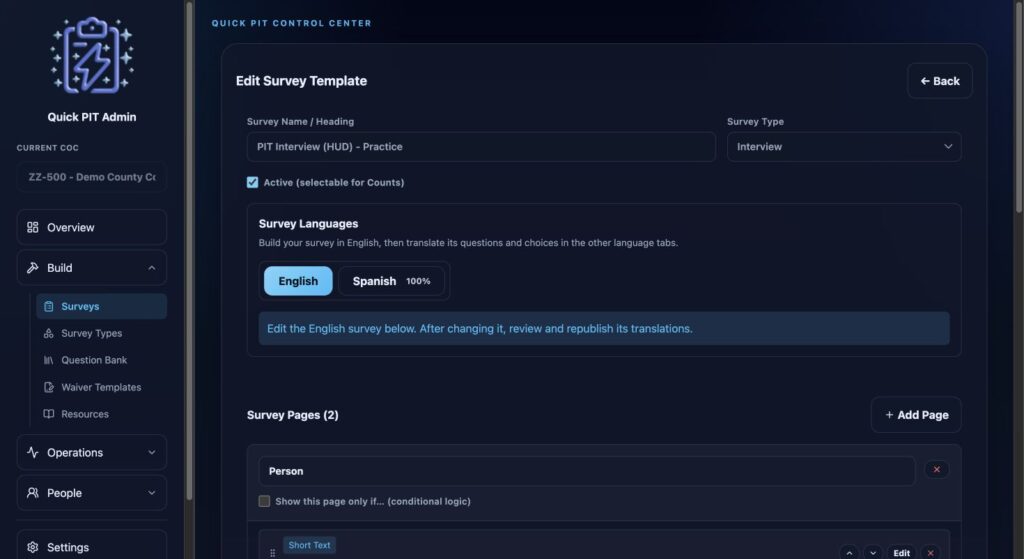Click the Survey Types shapes icon
The height and width of the screenshot is (559, 1024).
tap(48, 333)
